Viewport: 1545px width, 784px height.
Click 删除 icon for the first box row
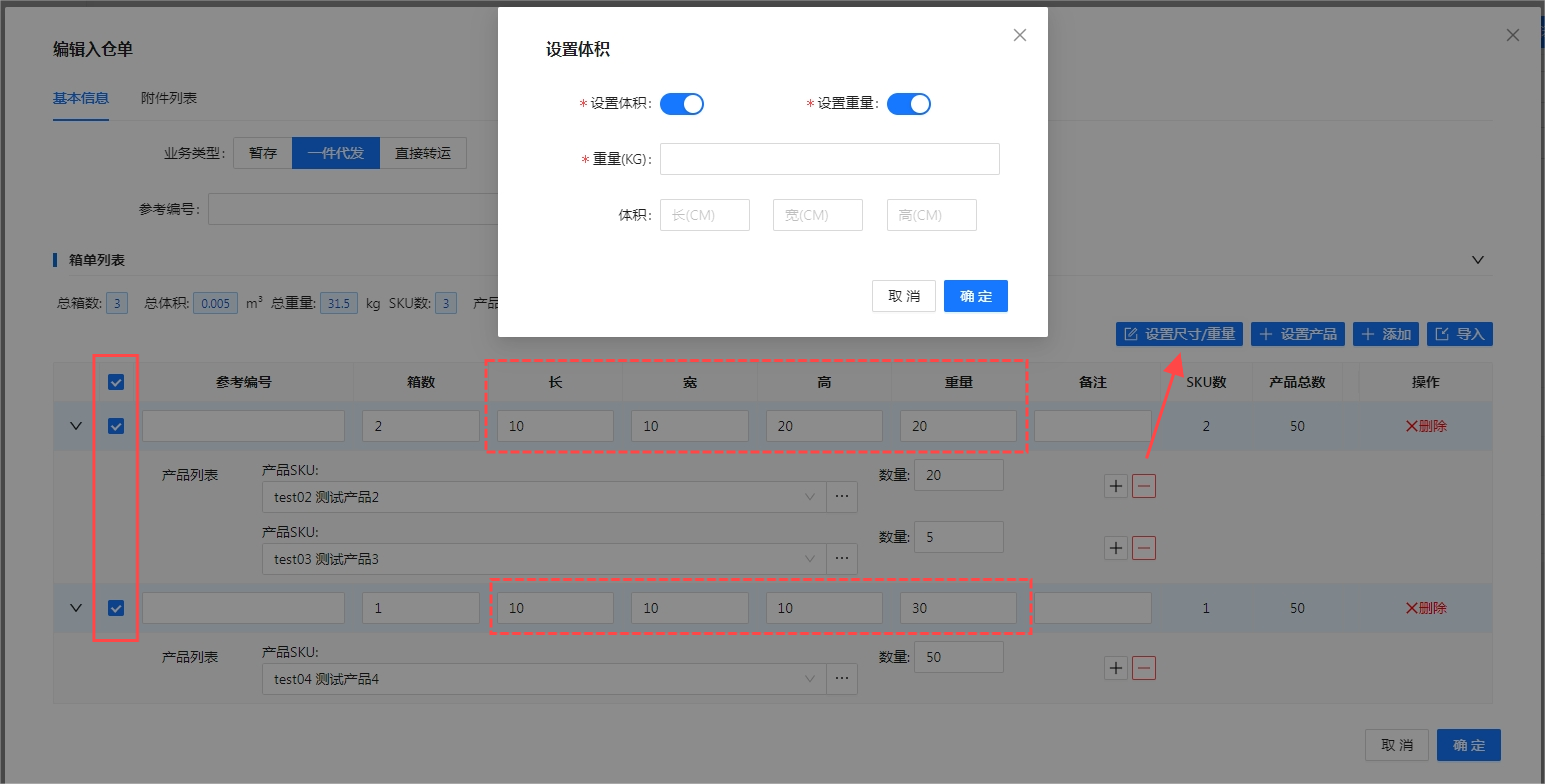[1425, 426]
